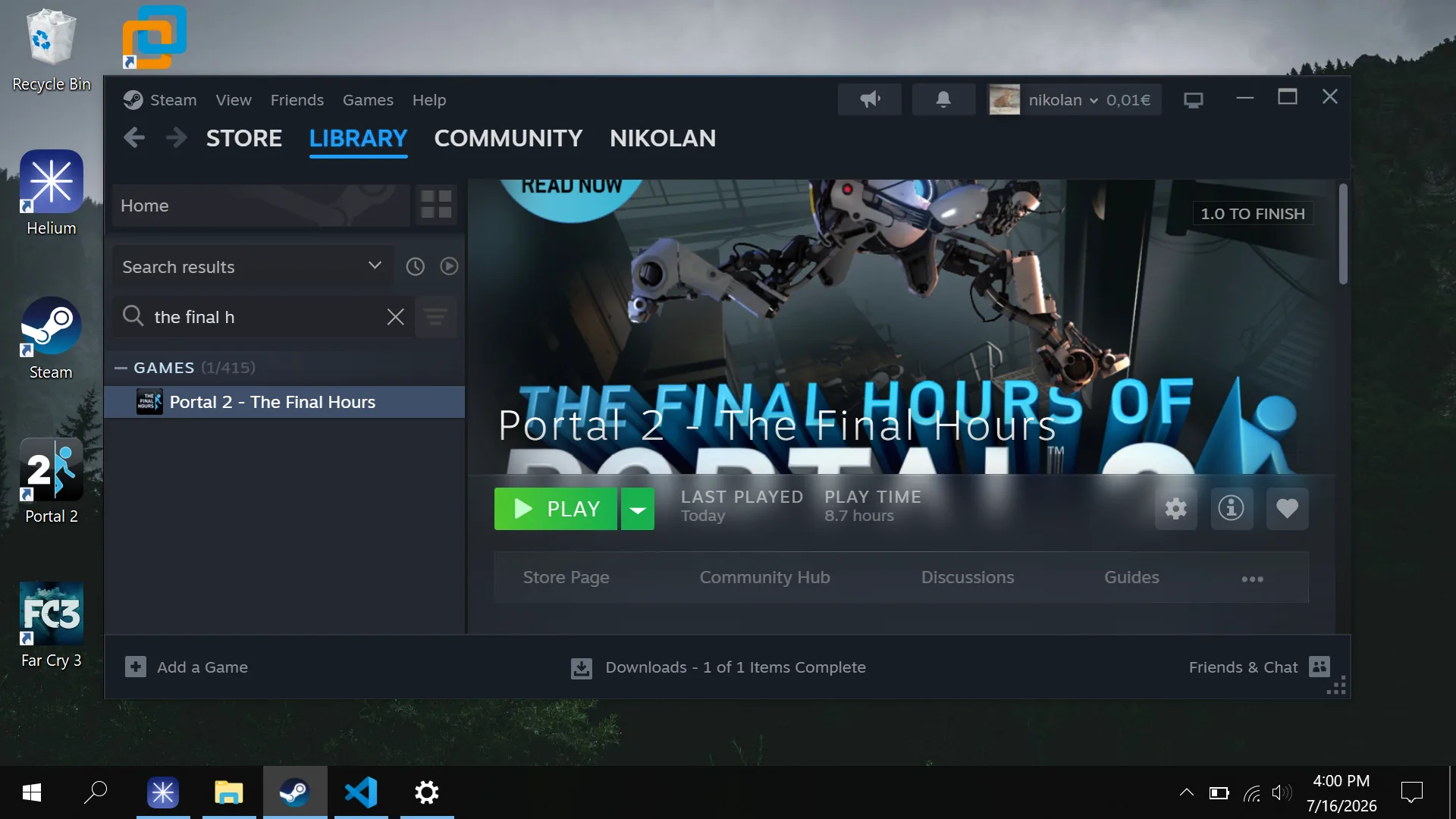Open the Discussions link
This screenshot has height=819, width=1456.
(x=968, y=577)
